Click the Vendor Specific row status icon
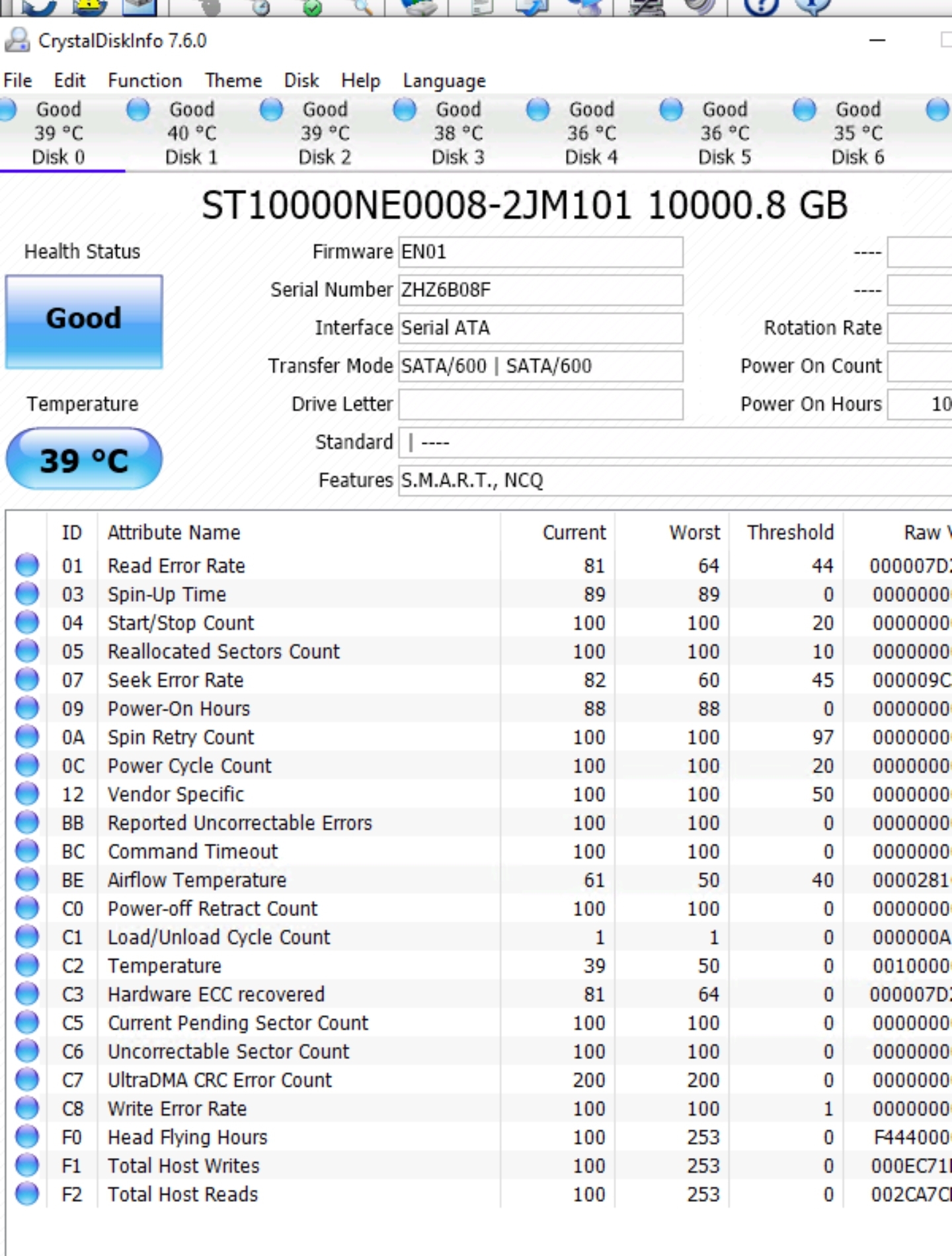 [27, 794]
